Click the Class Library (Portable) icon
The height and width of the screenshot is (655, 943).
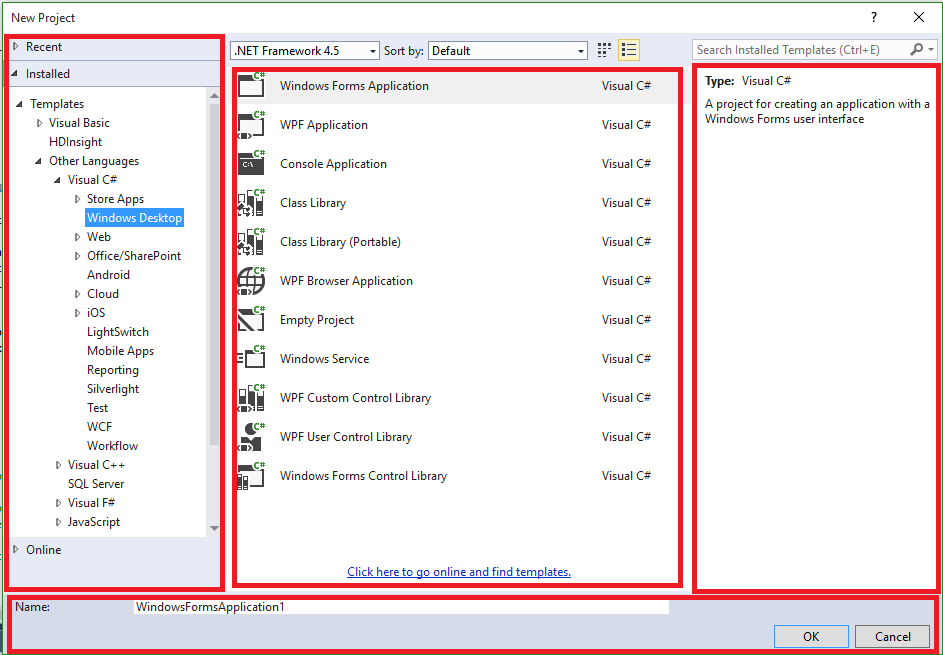click(251, 242)
